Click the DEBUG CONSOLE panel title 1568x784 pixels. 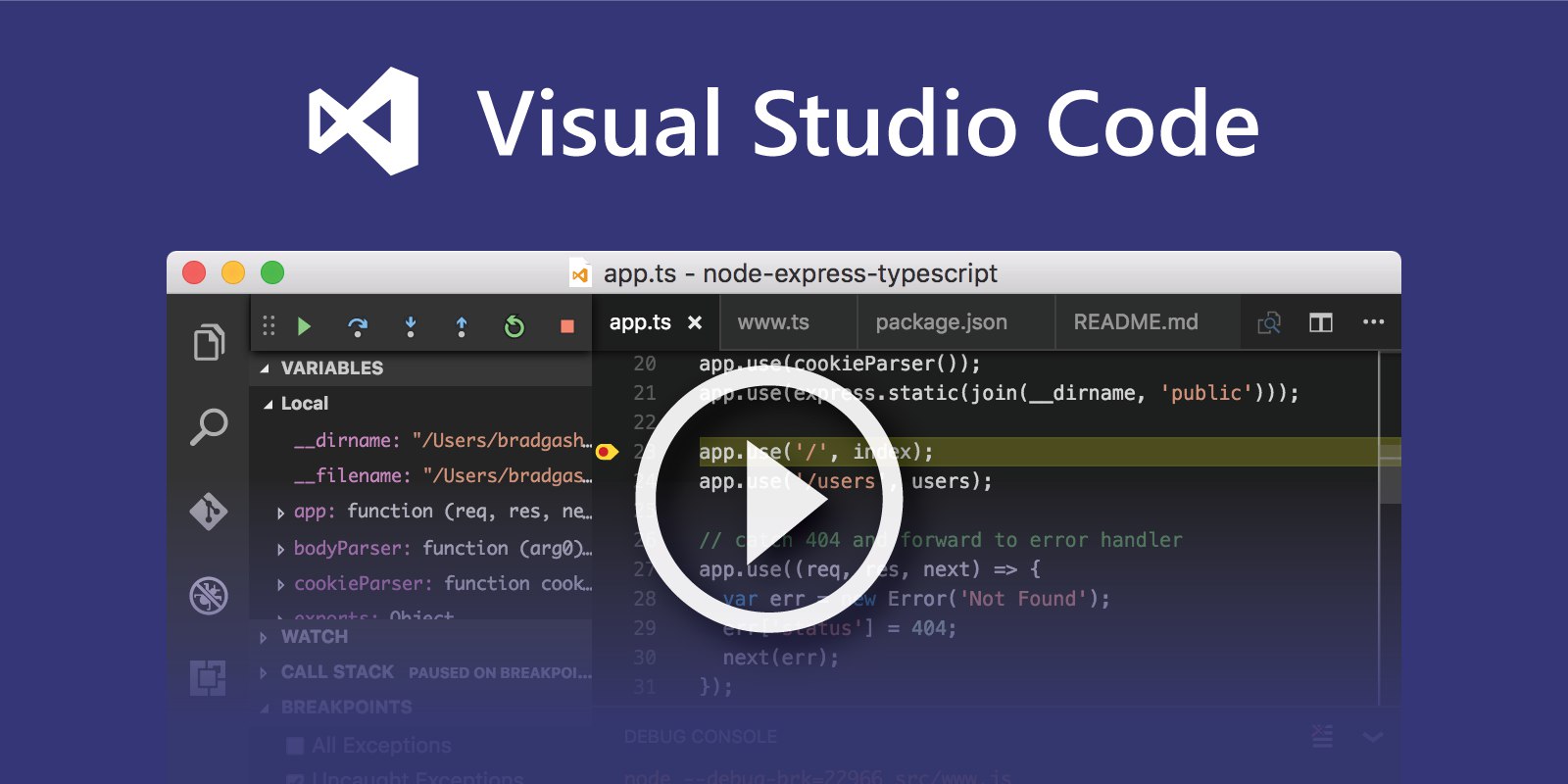coord(700,736)
